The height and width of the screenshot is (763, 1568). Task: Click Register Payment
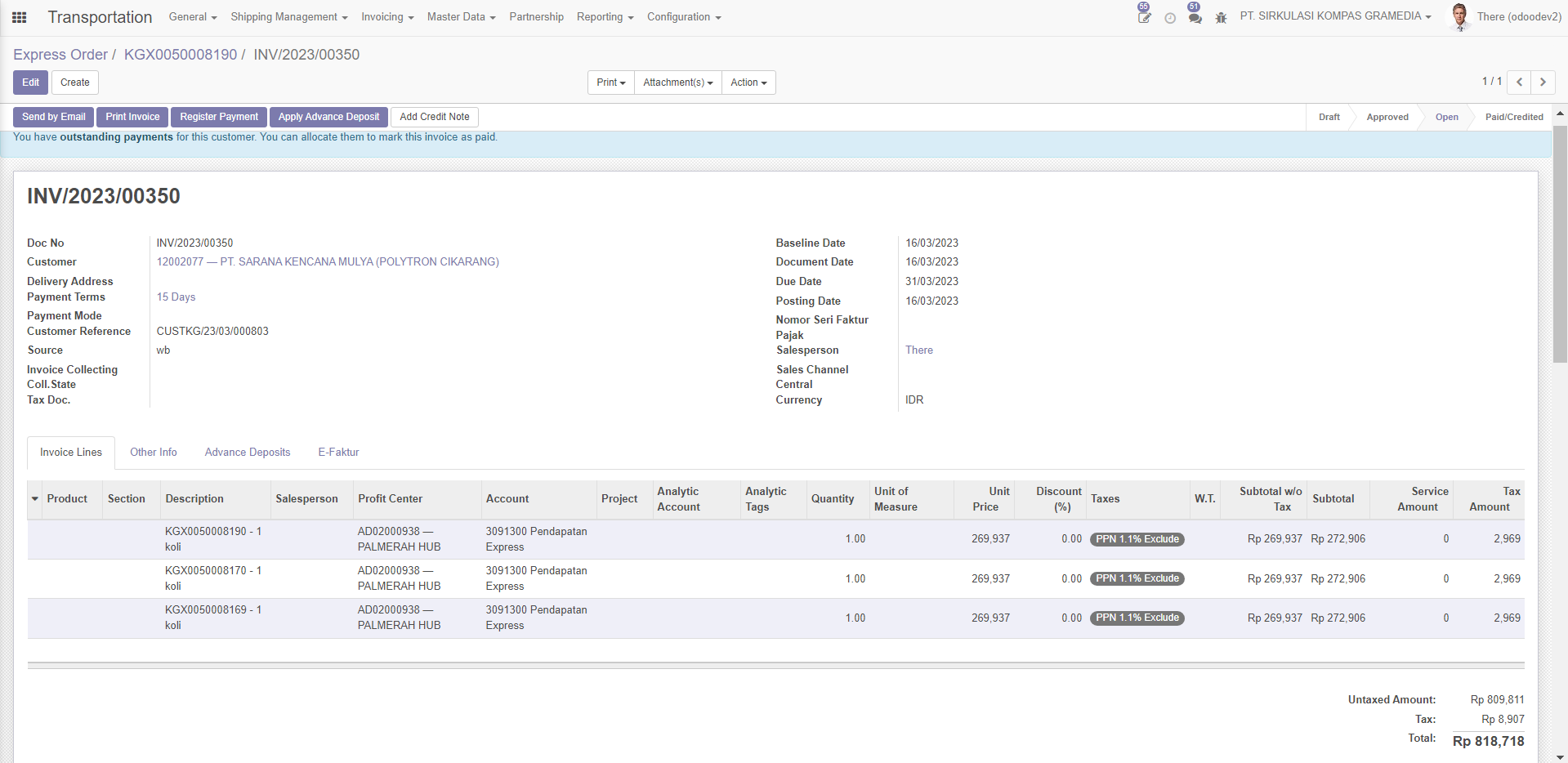[219, 117]
